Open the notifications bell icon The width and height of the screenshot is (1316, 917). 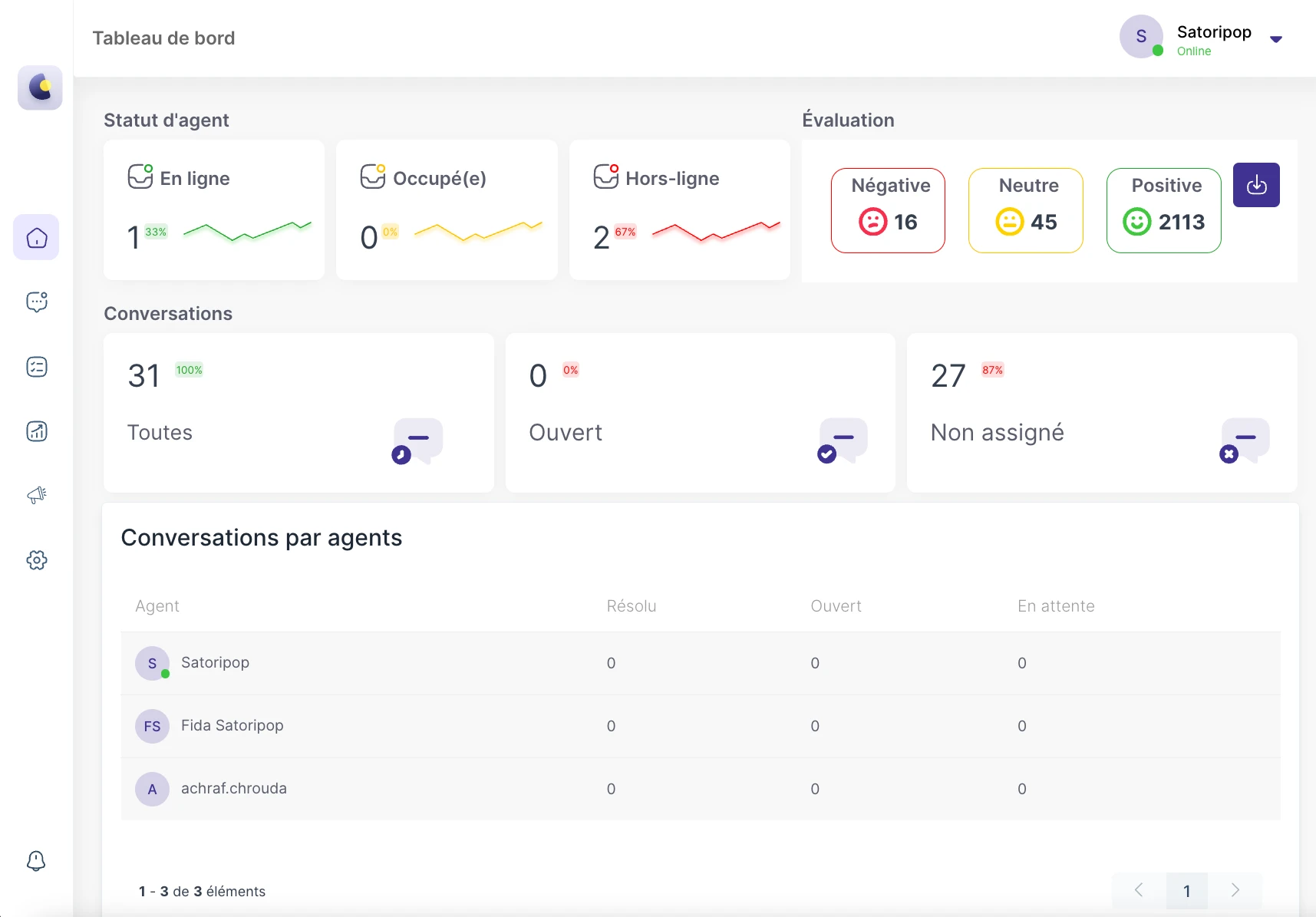point(36,860)
